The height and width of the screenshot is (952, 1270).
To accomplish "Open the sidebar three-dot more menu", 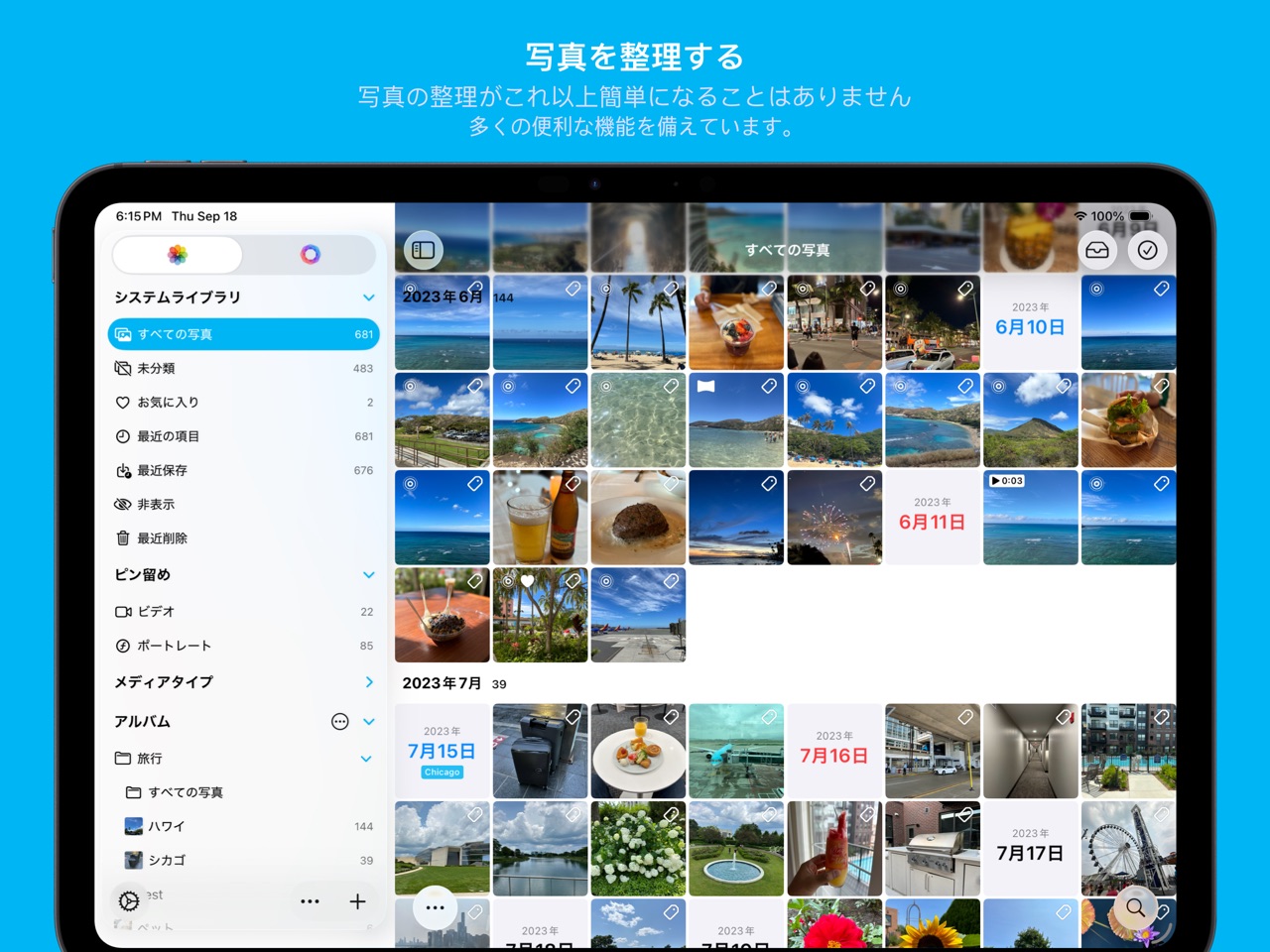I will [x=310, y=900].
